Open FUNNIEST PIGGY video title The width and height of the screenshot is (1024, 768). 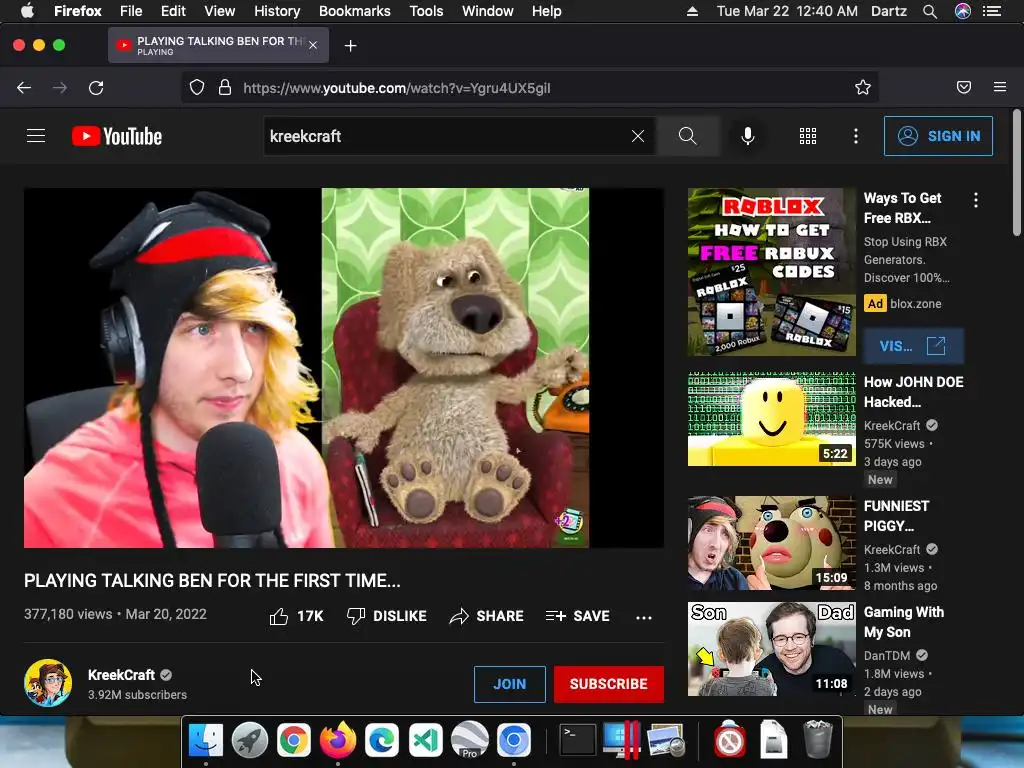click(897, 516)
